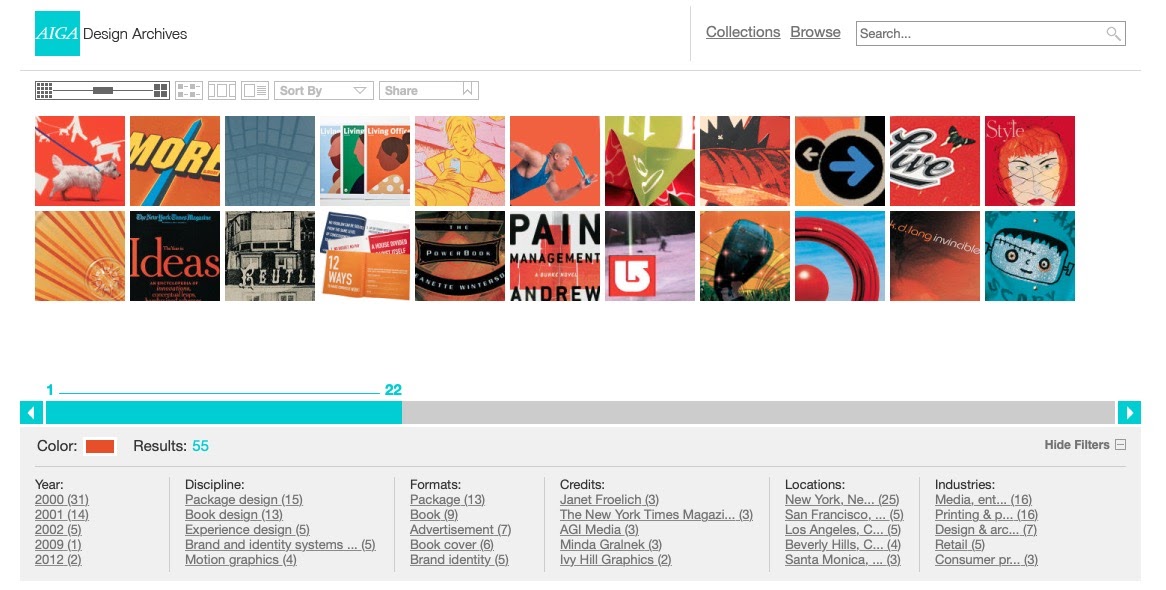1166x590 pixels.
Task: Select the smallest thumbnail grid icon
Action: pos(44,91)
